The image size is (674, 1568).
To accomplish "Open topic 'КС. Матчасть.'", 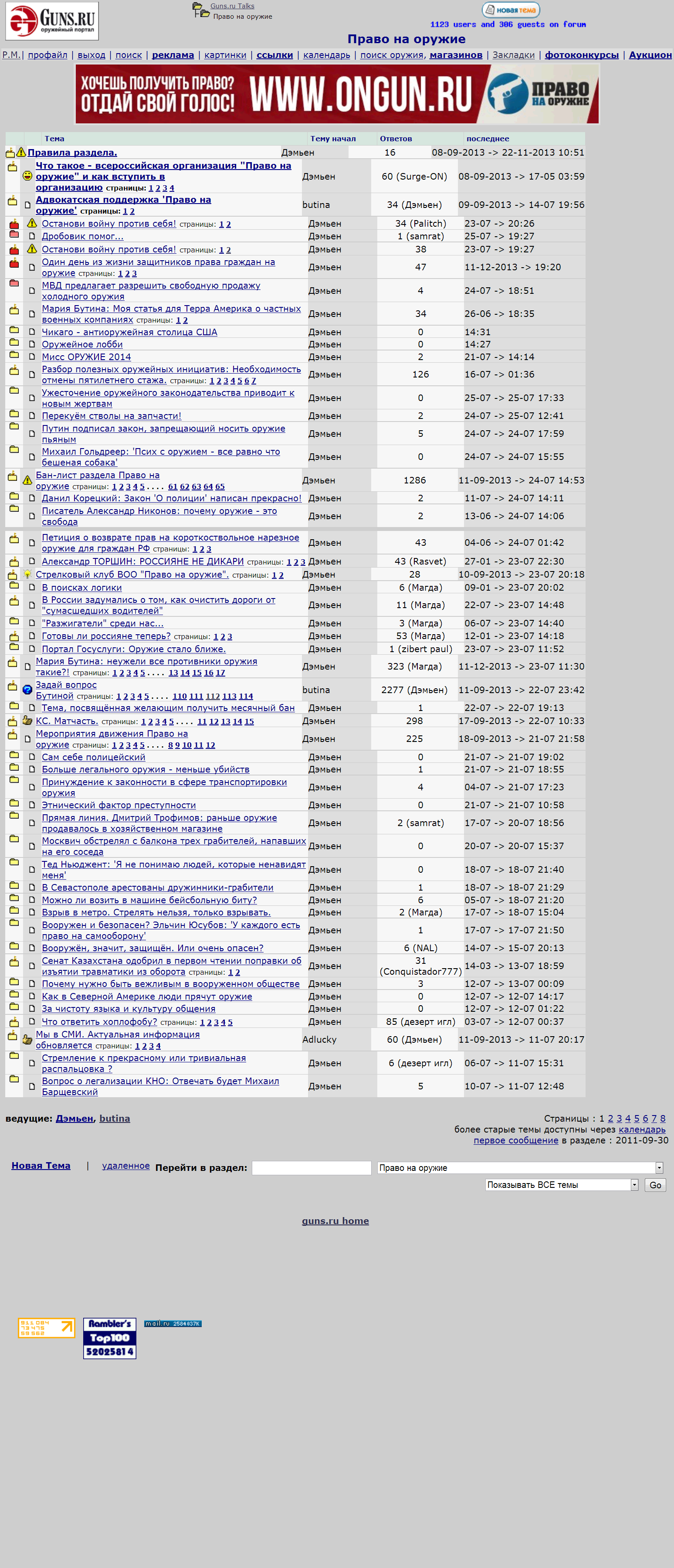I will pyautogui.click(x=67, y=721).
